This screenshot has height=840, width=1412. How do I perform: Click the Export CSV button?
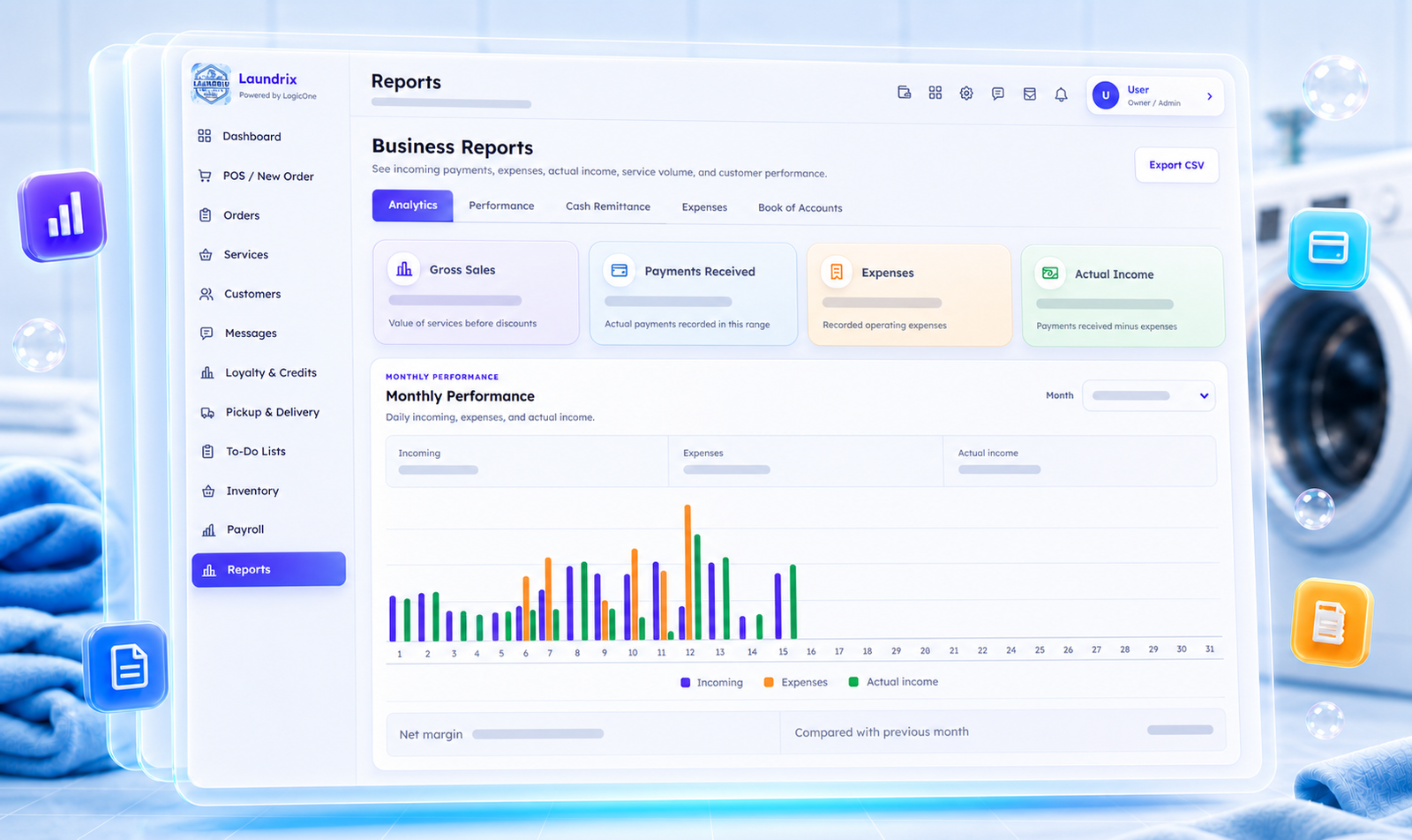[x=1176, y=165]
